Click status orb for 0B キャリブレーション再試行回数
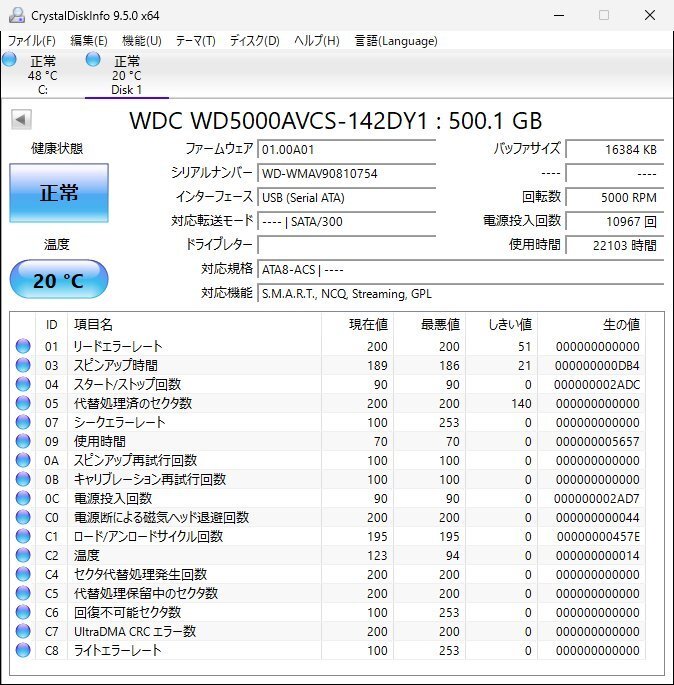 [x=23, y=479]
